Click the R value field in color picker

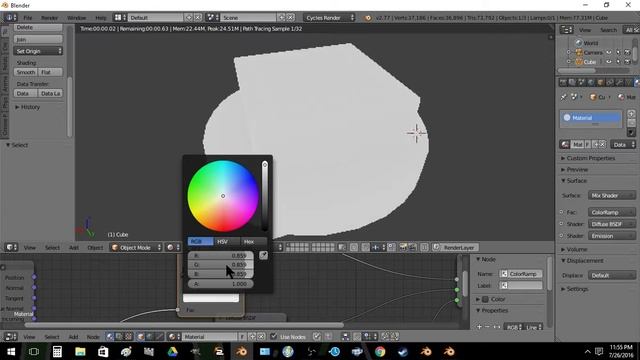click(x=220, y=256)
